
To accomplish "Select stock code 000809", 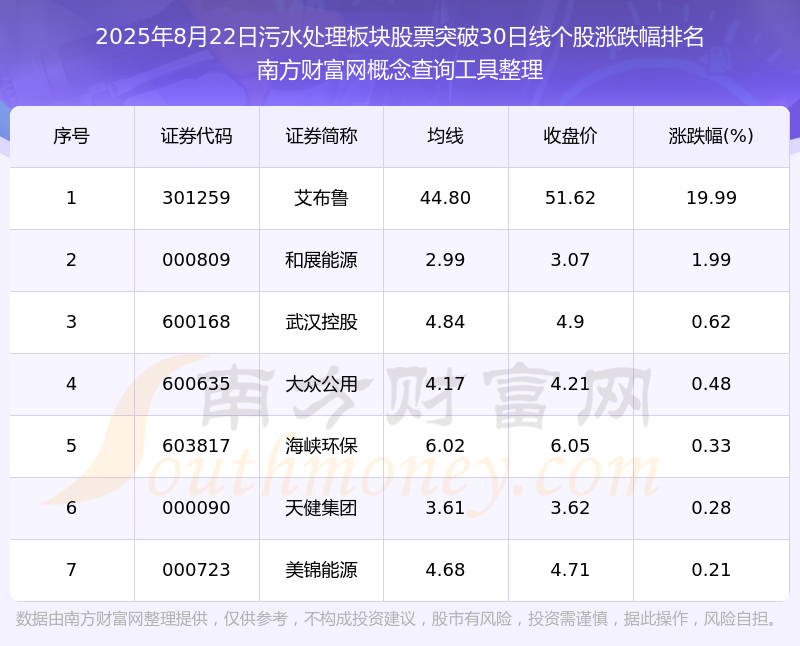I will point(196,260).
